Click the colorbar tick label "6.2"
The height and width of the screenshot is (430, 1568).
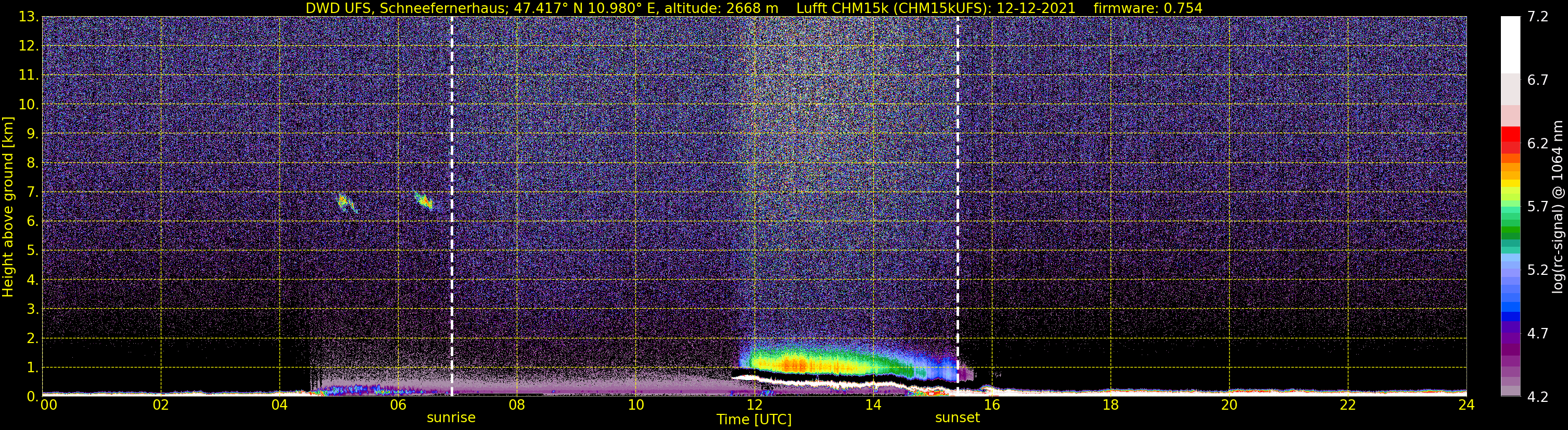pyautogui.click(x=1538, y=143)
